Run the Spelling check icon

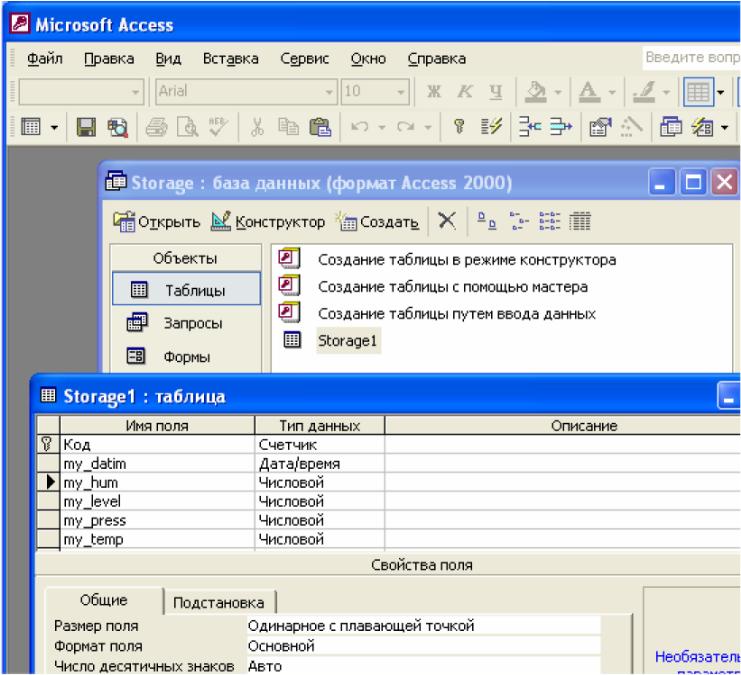point(218,127)
